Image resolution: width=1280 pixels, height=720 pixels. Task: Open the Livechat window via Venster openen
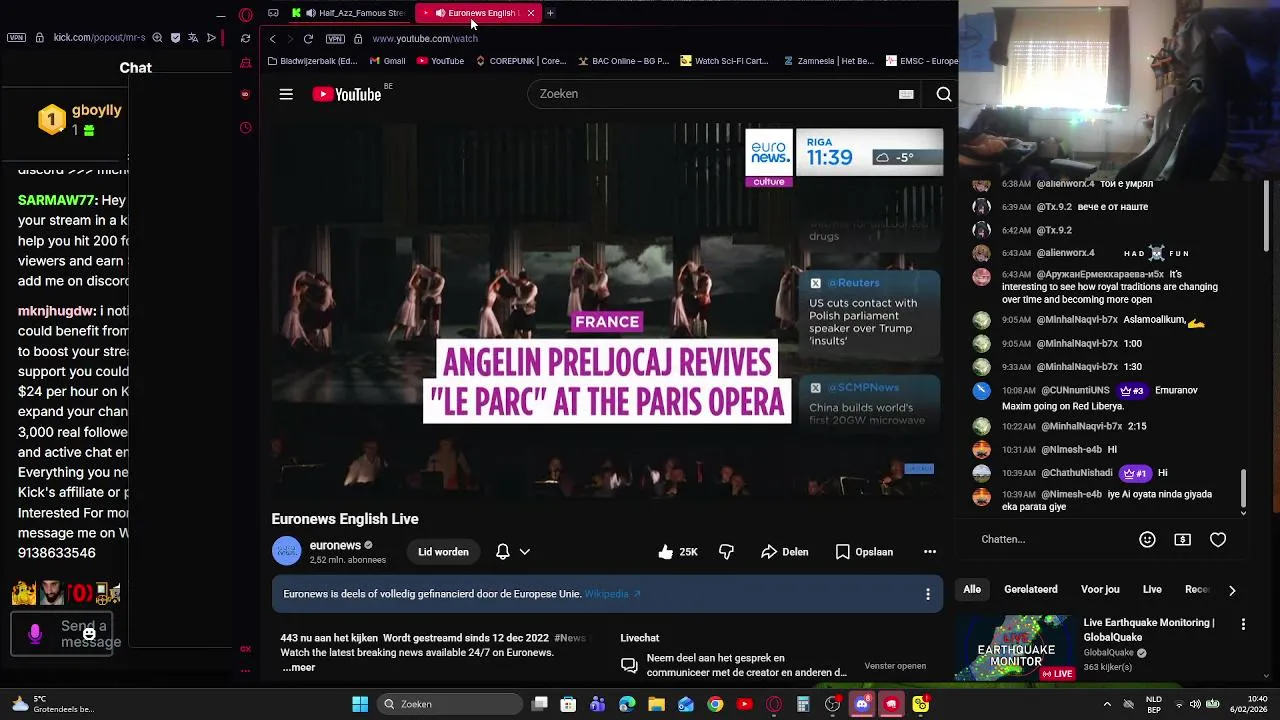pyautogui.click(x=895, y=666)
